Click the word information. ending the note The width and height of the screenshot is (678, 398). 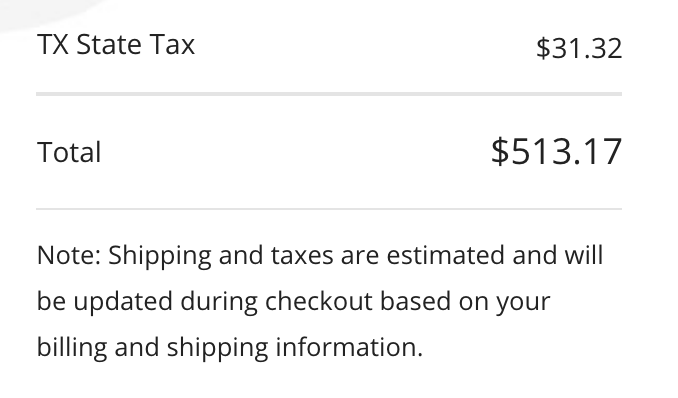[349, 347]
